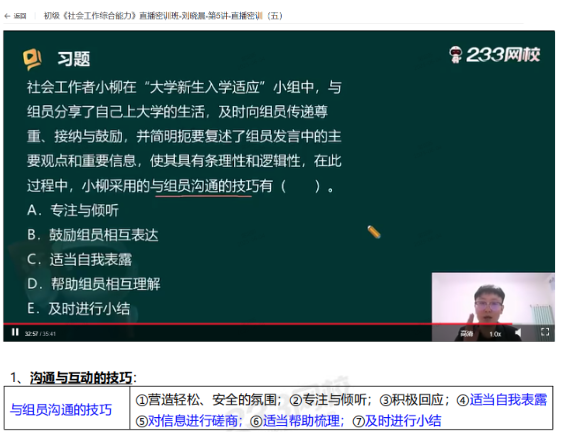Select answer option C 适当自我表露
Viewport: 567px width, 448px height.
pos(80,259)
